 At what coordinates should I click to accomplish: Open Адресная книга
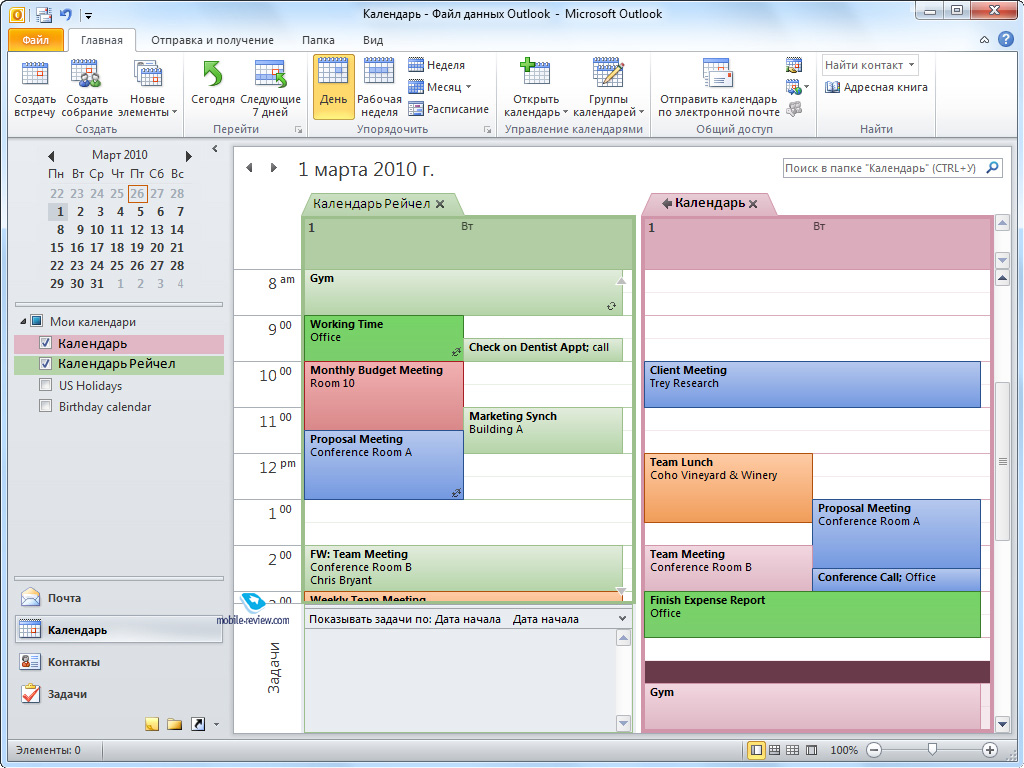point(876,87)
